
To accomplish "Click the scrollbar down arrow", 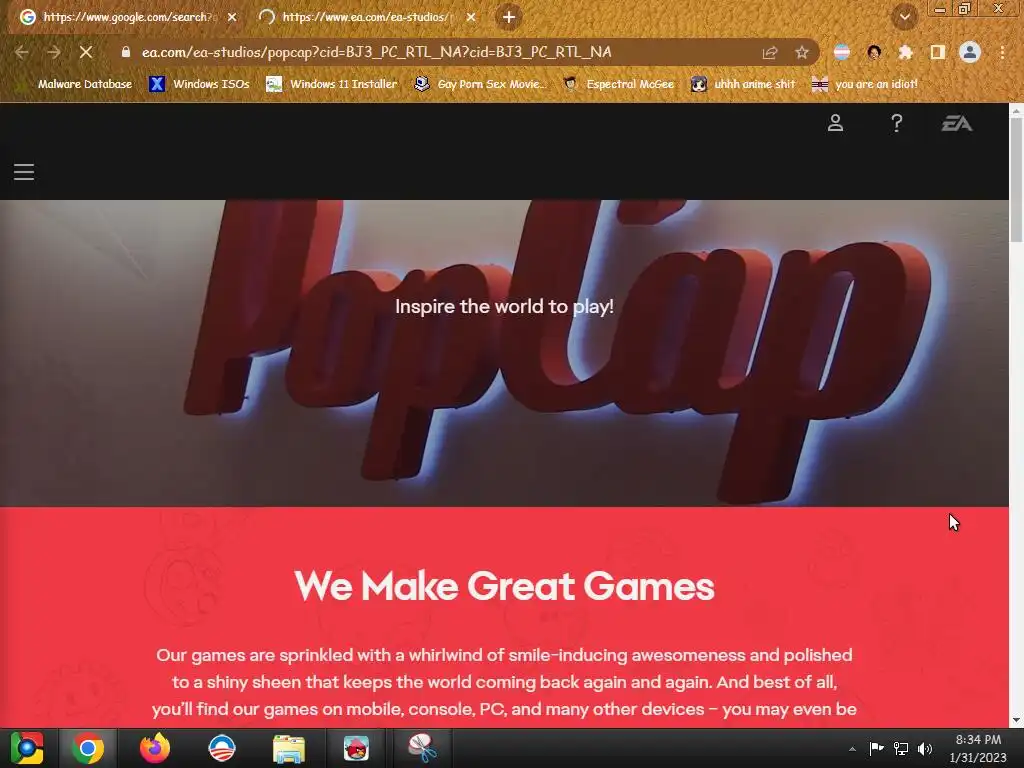I will [x=1016, y=721].
